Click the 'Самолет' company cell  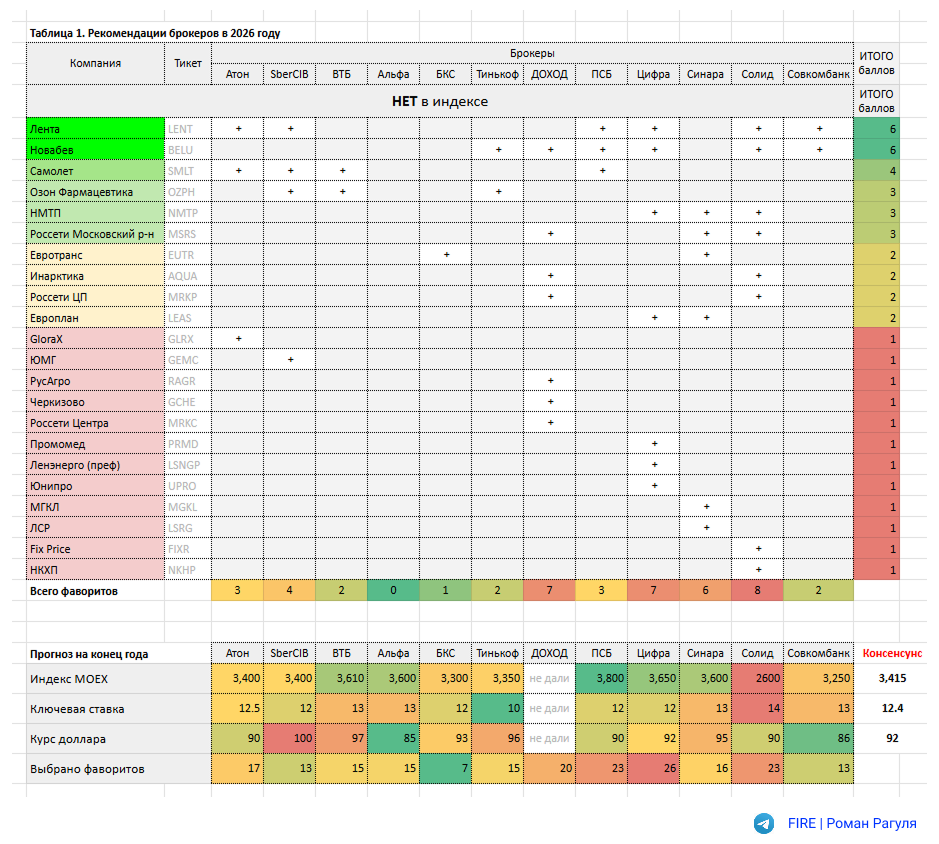pos(95,171)
